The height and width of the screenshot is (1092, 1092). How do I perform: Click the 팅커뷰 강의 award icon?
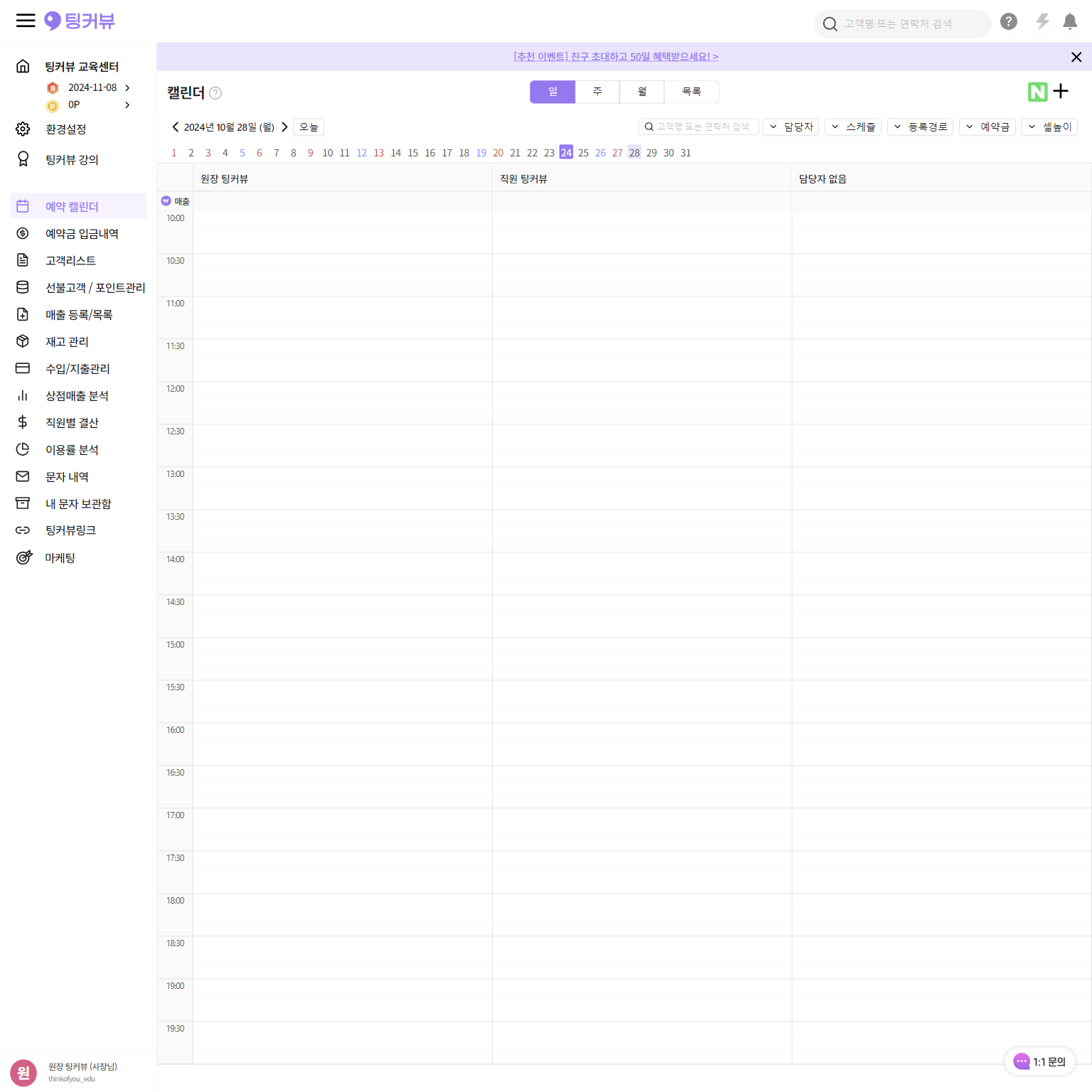pos(23,159)
